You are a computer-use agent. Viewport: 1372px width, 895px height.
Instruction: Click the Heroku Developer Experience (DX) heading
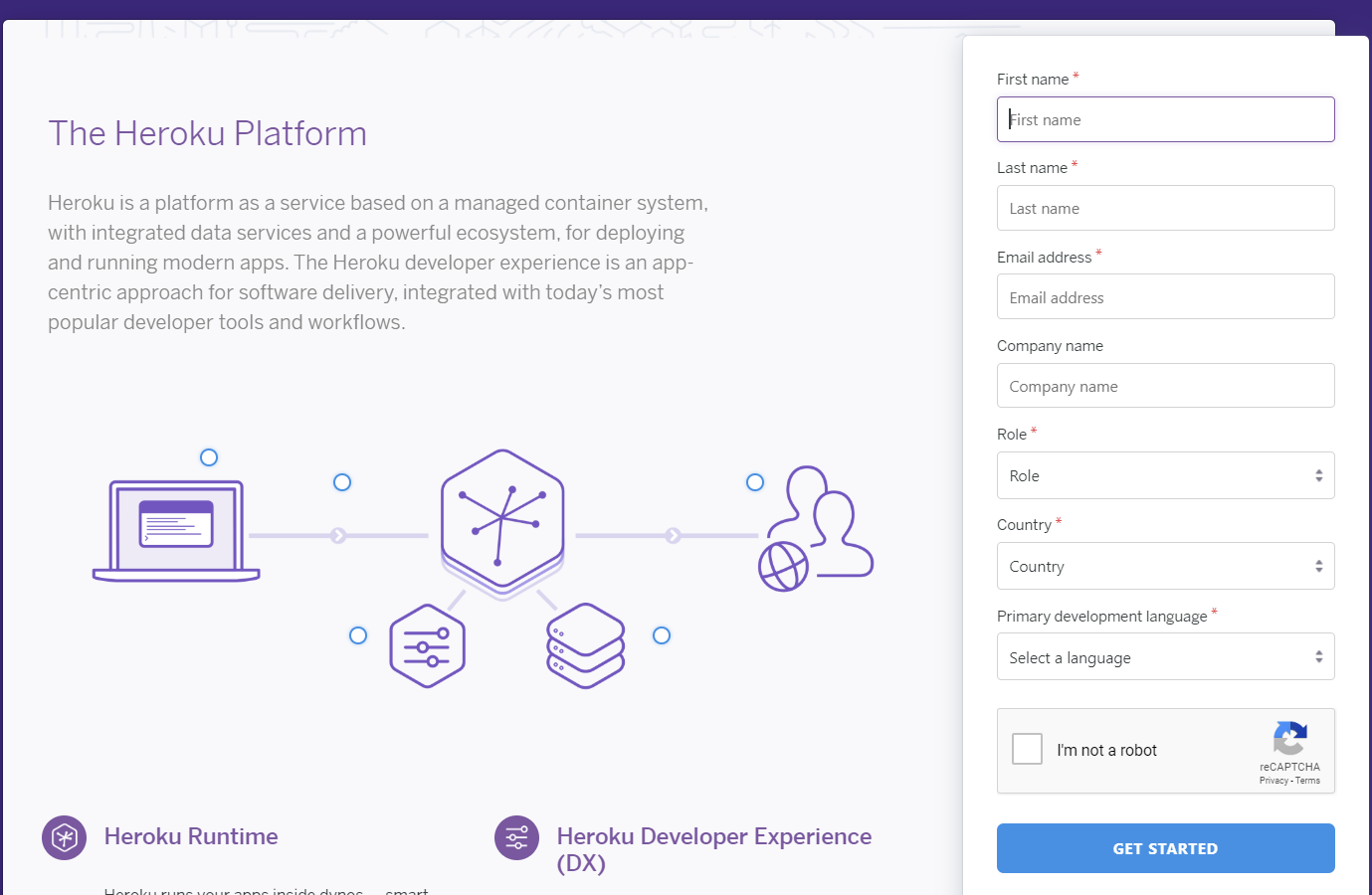[x=714, y=849]
